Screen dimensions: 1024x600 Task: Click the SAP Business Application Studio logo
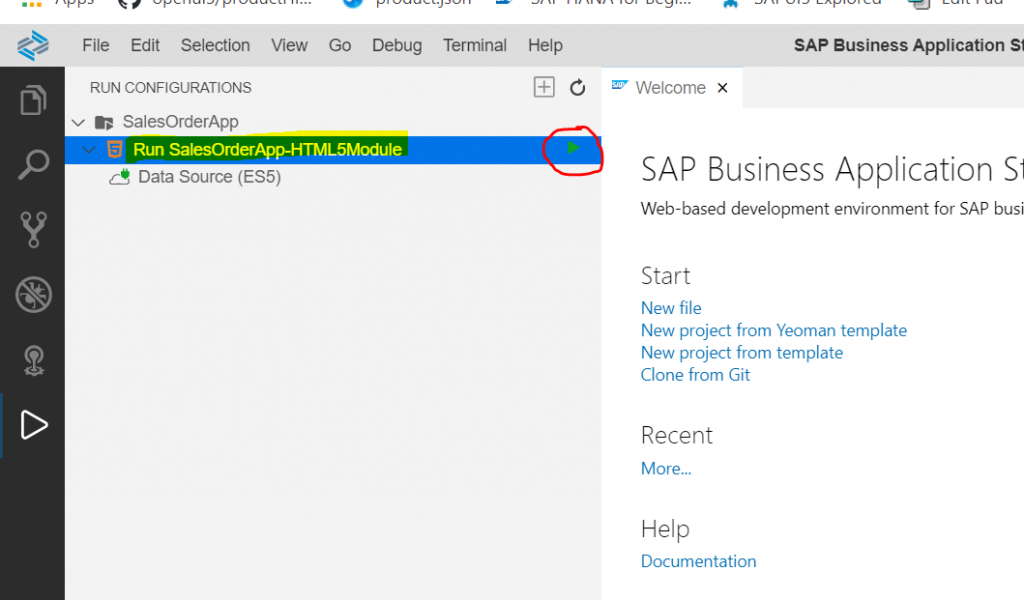(33, 46)
